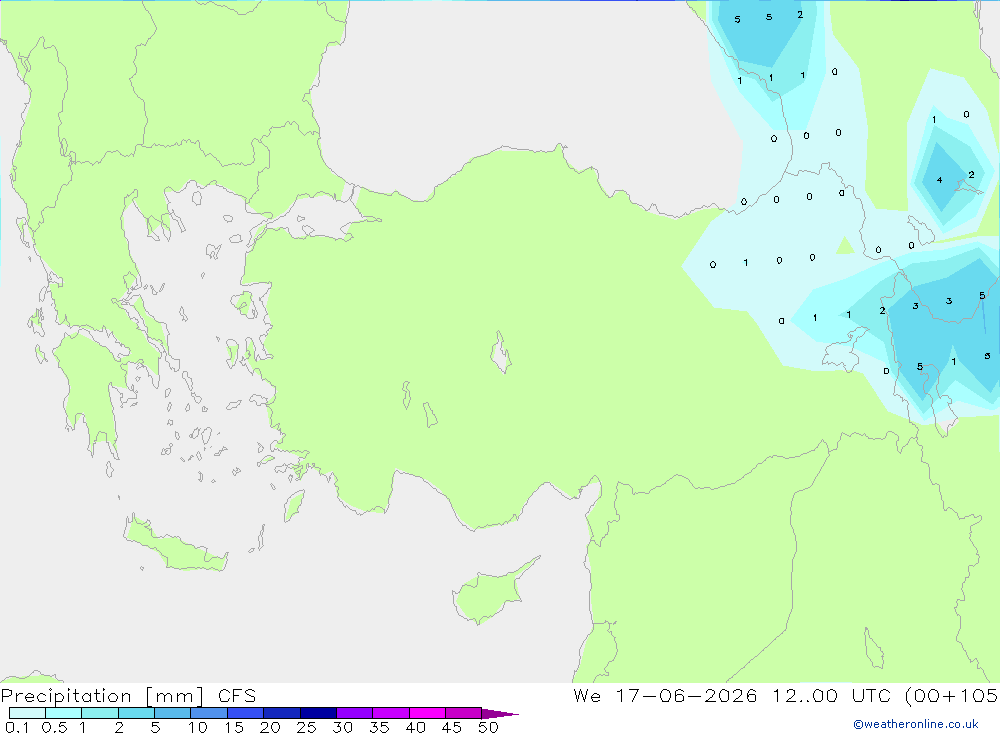
Task: Click the '50' legend scale label
Action: (489, 727)
